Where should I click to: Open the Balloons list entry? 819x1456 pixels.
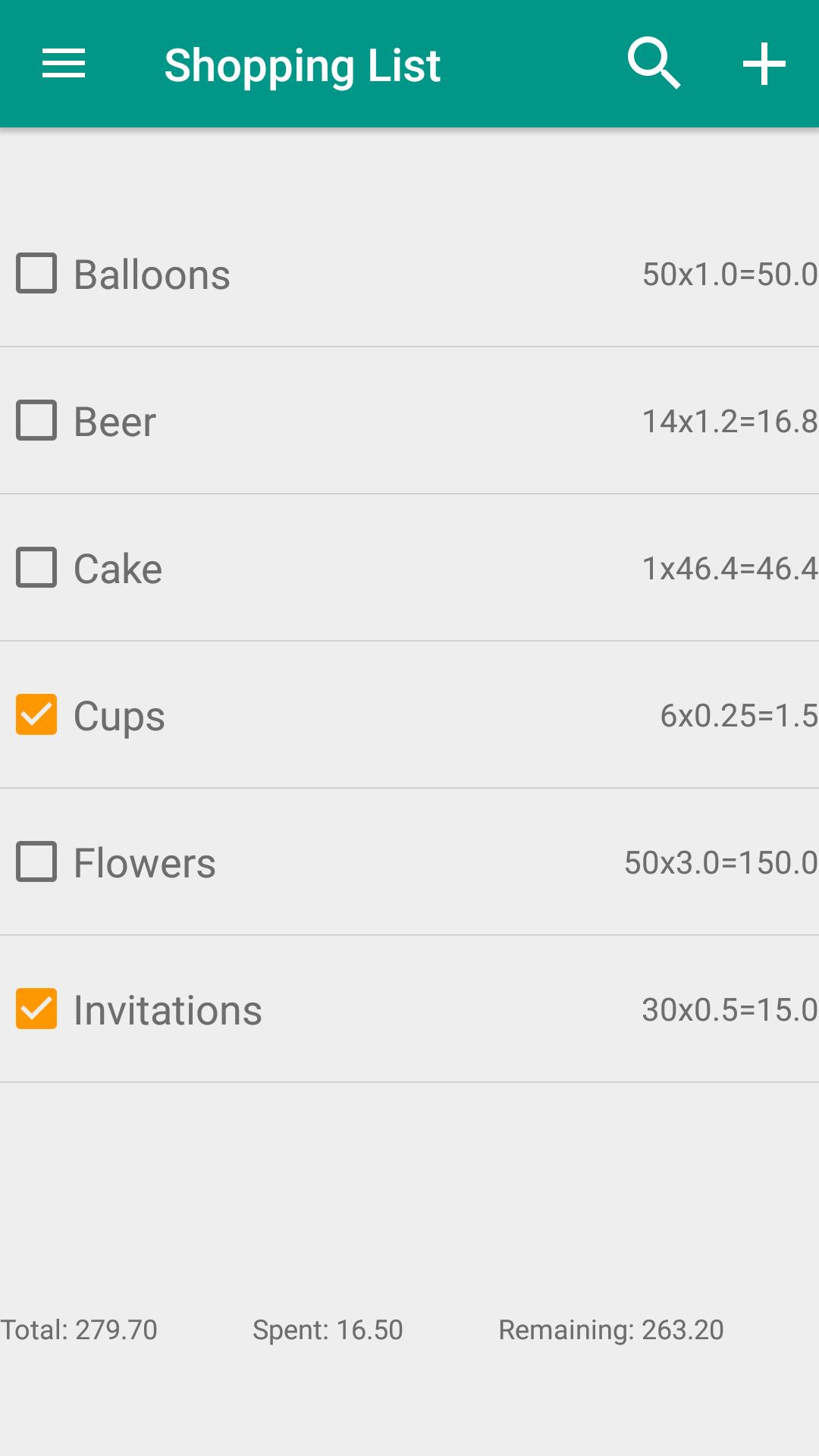click(409, 274)
